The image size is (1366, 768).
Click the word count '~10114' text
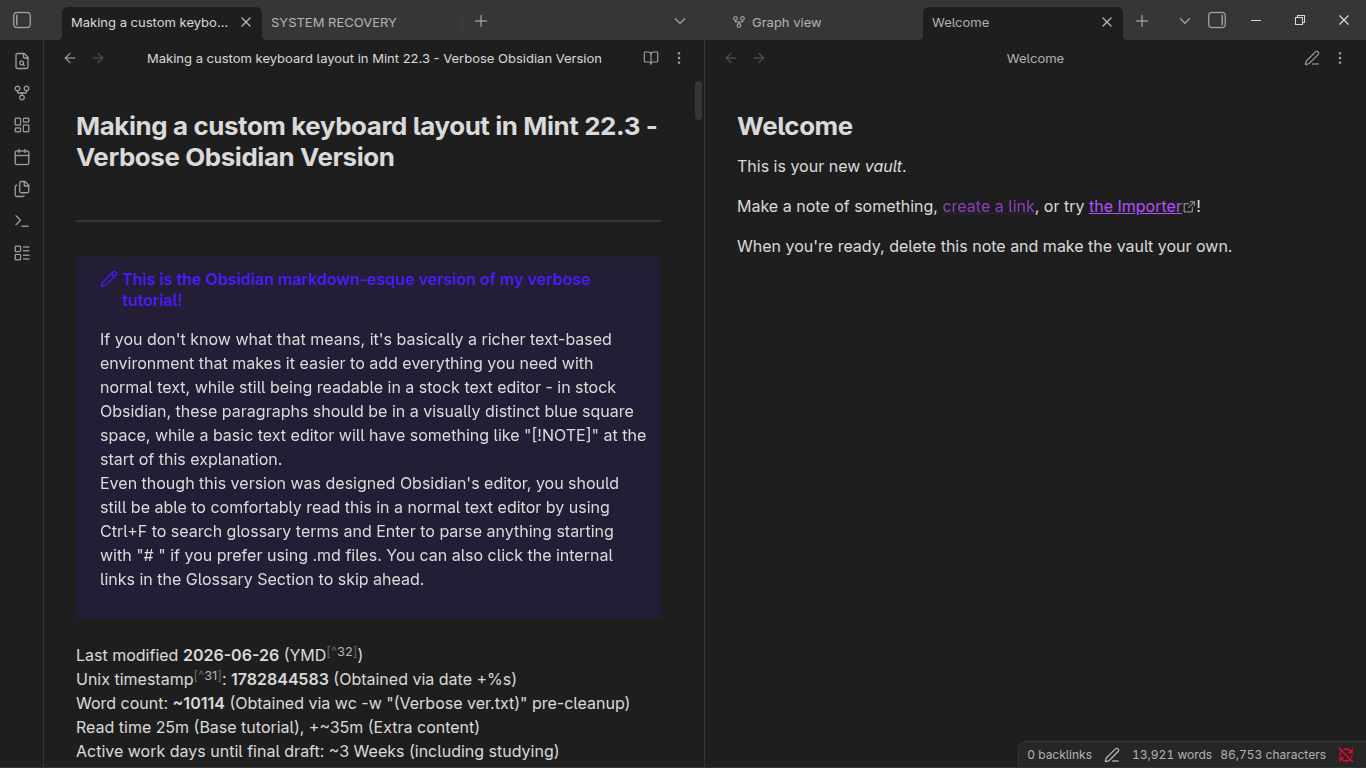coord(198,704)
